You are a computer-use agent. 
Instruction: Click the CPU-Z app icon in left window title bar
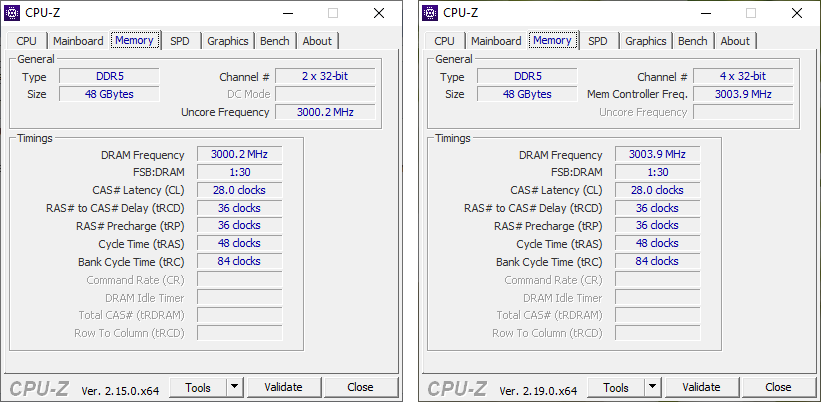click(x=13, y=13)
